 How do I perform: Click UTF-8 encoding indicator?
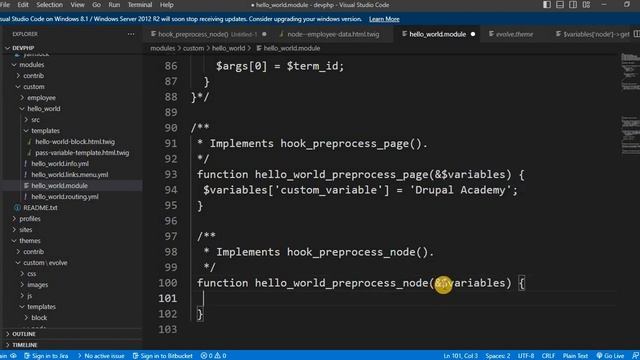(526, 356)
